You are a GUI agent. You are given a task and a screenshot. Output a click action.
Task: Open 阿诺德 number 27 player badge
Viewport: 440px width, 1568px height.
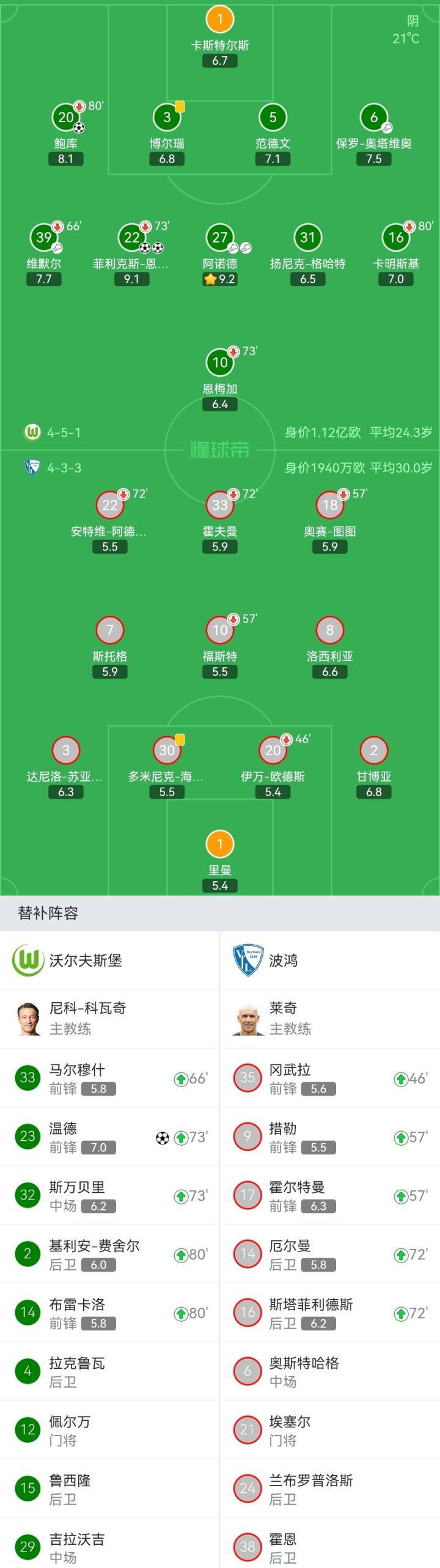220,237
